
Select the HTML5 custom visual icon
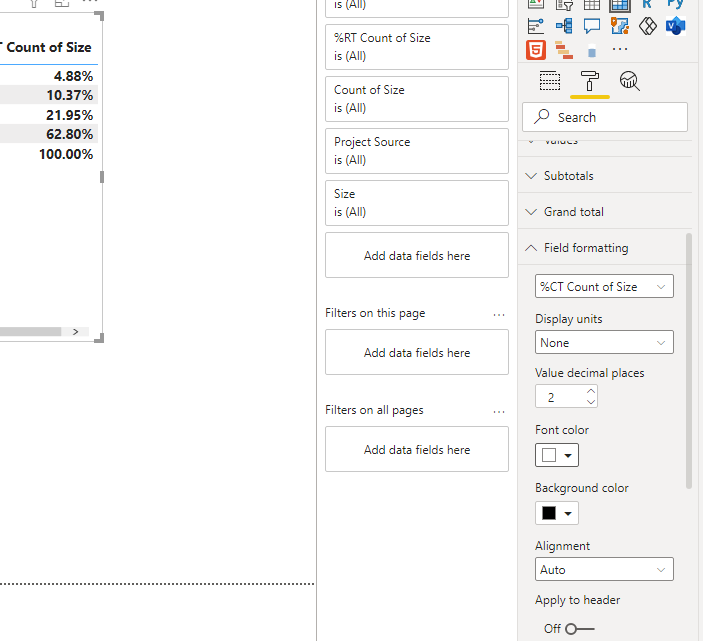536,50
